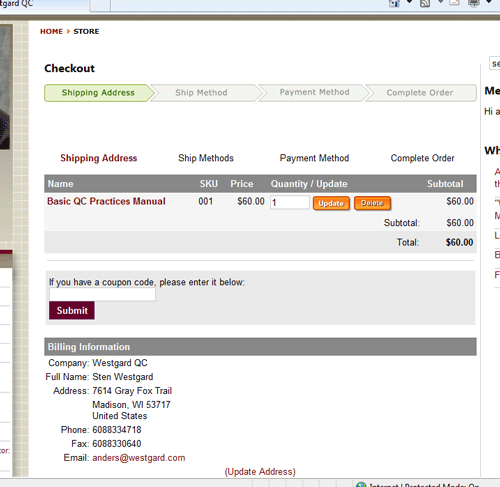Viewport: 500px width, 487px height.
Task: Click the Checkout page heading
Action: pyautogui.click(x=69, y=68)
